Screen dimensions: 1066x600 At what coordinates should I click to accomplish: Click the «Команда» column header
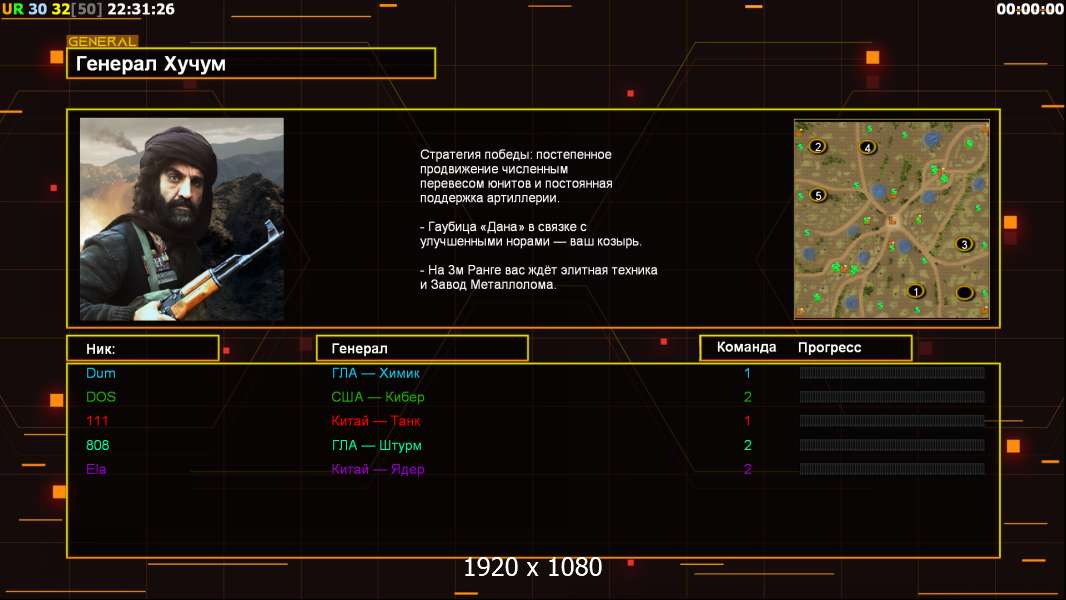coord(746,347)
